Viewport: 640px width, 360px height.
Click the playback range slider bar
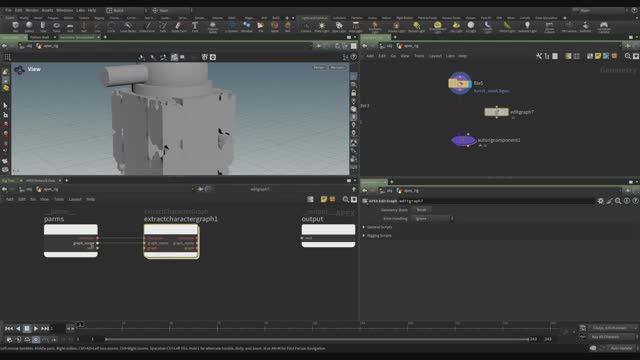point(317,339)
